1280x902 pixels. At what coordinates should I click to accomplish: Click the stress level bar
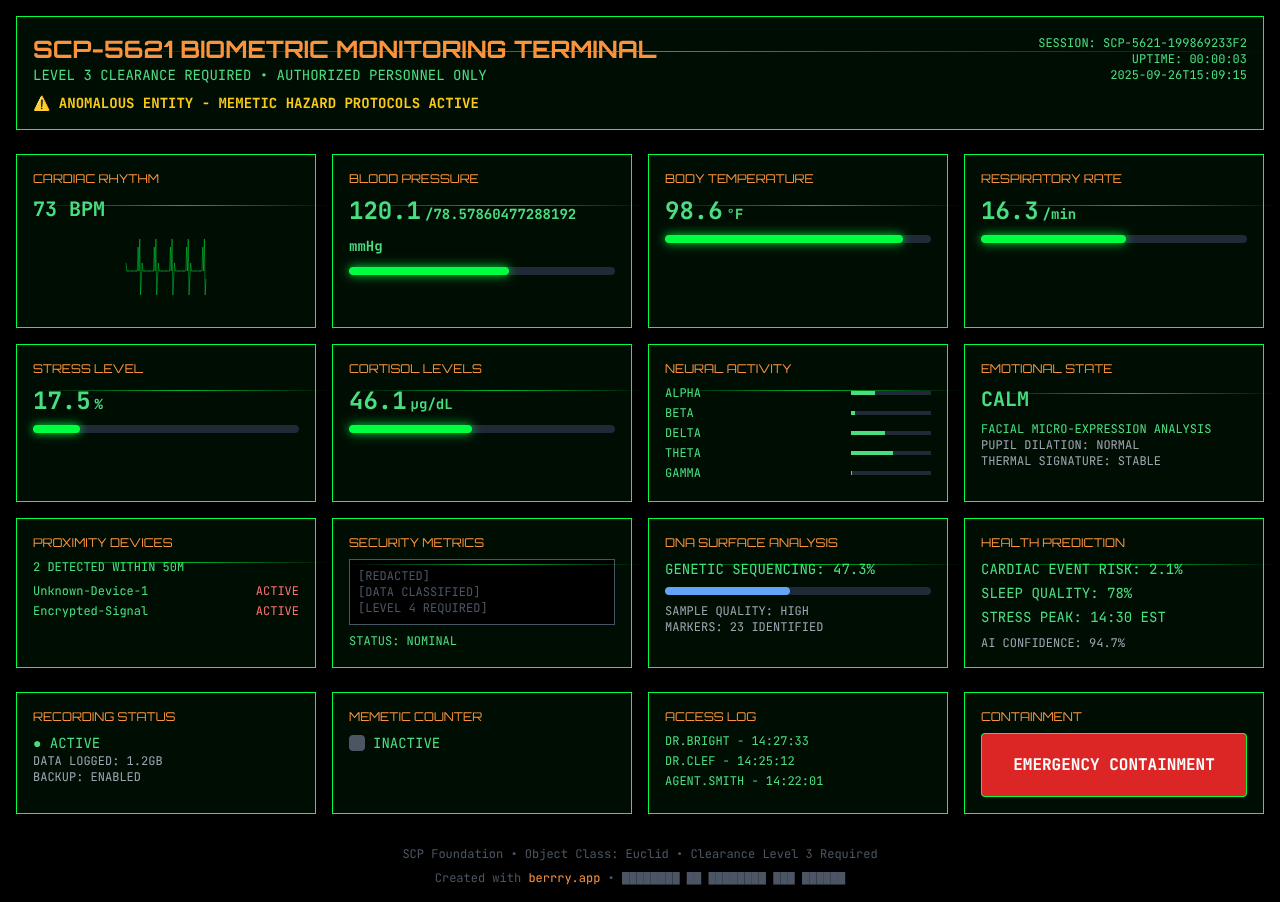pyautogui.click(x=165, y=429)
